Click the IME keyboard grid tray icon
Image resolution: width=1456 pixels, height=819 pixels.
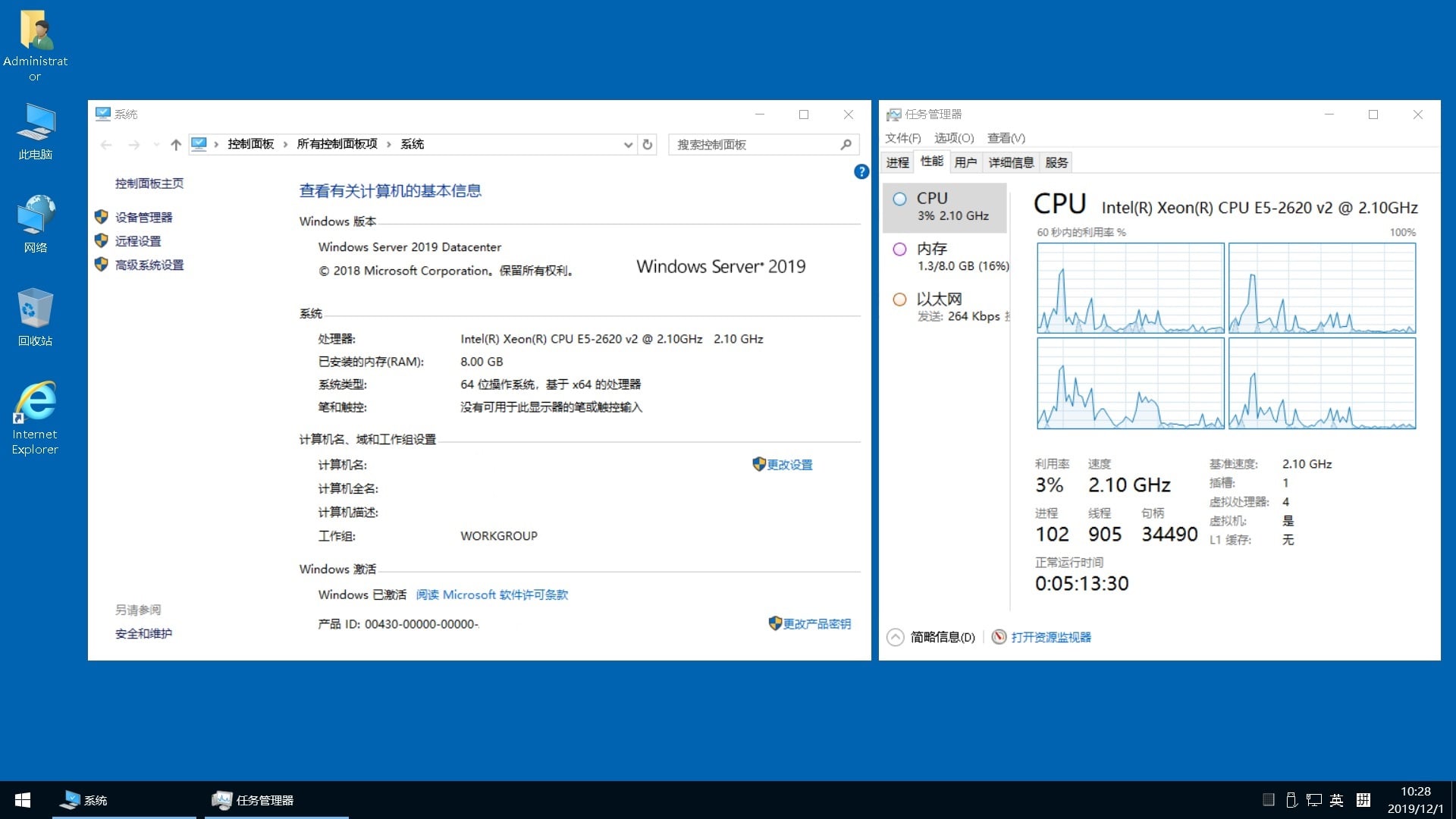(1363, 800)
